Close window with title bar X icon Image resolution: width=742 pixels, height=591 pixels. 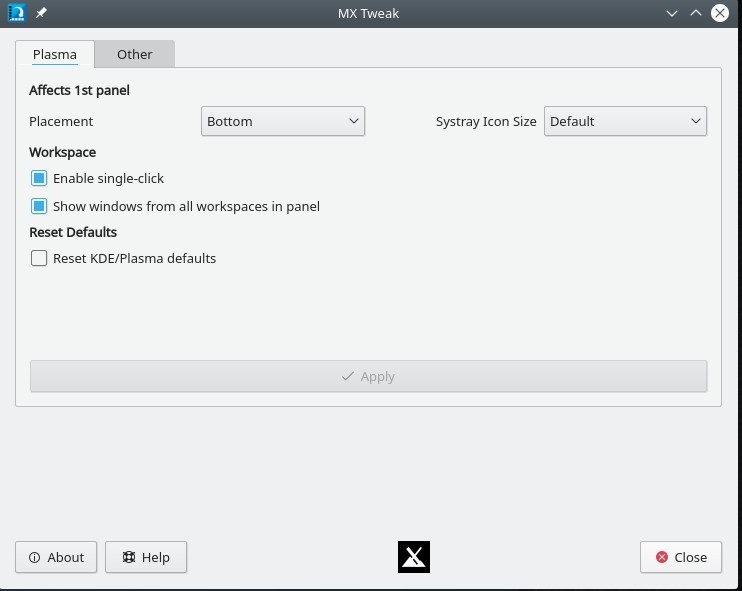[x=719, y=13]
